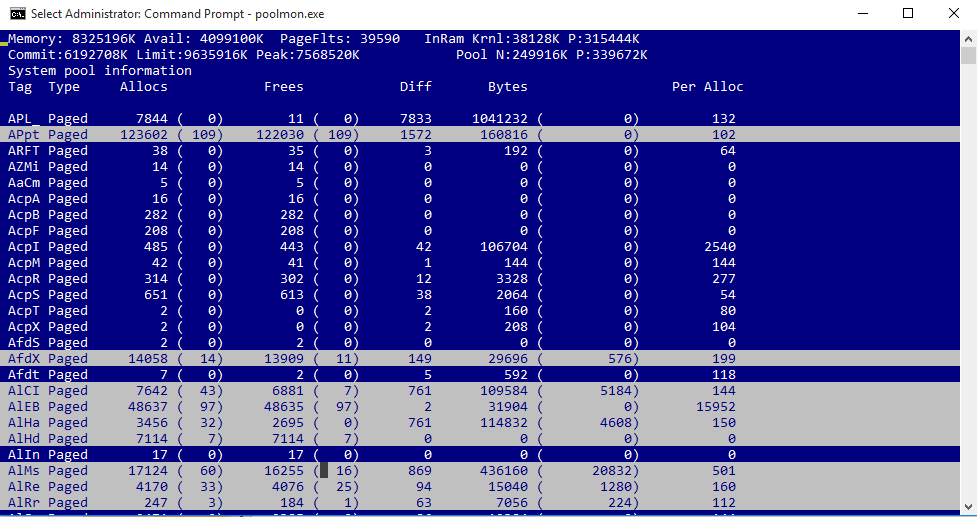This screenshot has height=517, width=977.
Task: Click the "AcpT" tag
Action: (x=24, y=310)
